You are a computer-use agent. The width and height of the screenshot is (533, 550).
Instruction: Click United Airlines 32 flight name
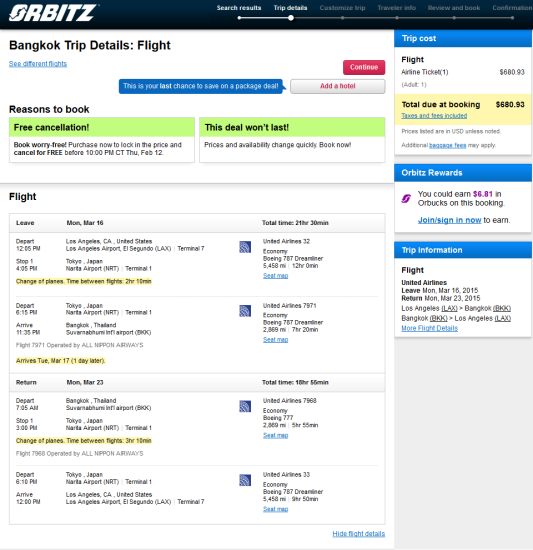pos(286,241)
